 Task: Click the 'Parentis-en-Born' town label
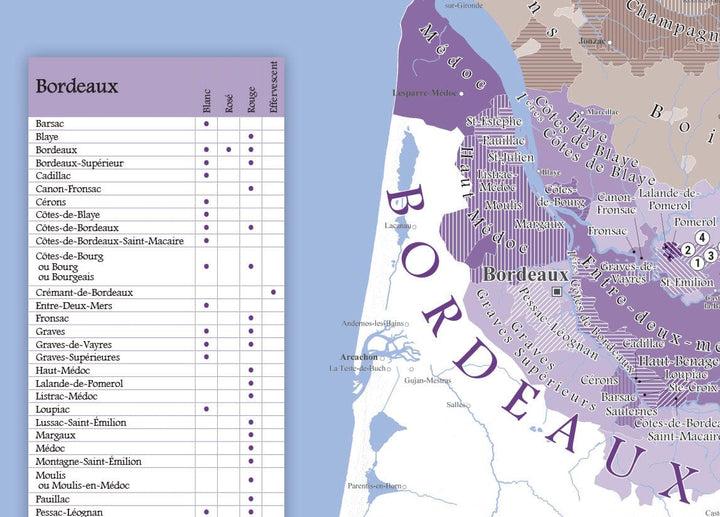[x=374, y=485]
